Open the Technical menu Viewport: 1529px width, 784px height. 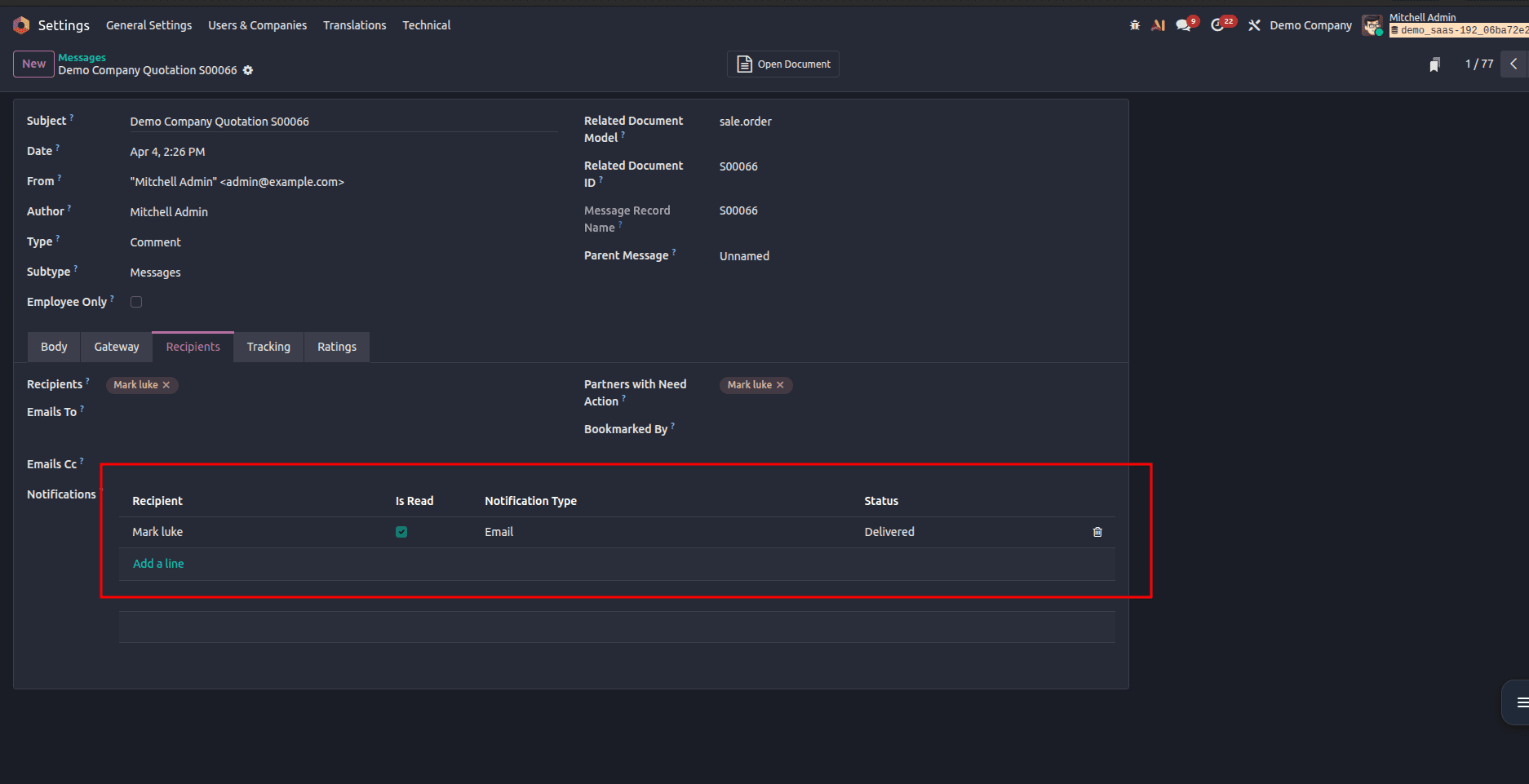(427, 25)
